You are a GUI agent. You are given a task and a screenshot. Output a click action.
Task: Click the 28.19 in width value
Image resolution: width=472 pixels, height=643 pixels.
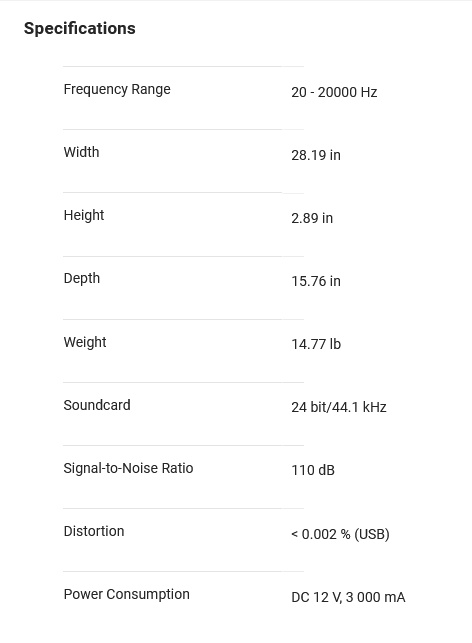tap(316, 155)
